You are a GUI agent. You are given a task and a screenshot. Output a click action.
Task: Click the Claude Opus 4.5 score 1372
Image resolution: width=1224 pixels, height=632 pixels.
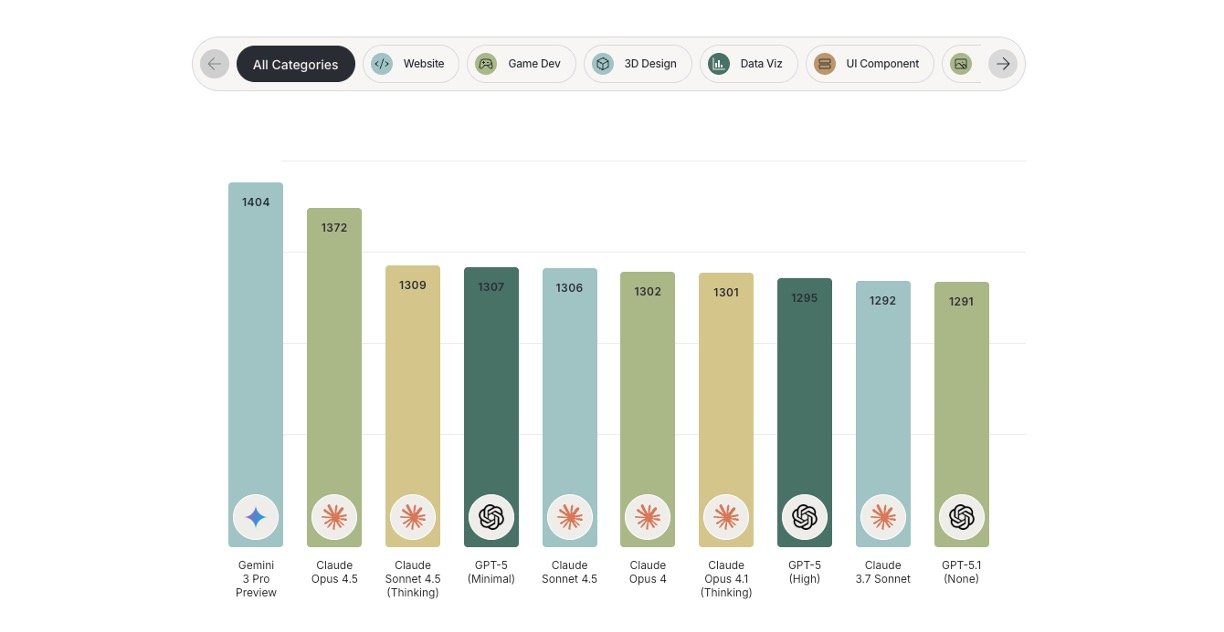334,228
